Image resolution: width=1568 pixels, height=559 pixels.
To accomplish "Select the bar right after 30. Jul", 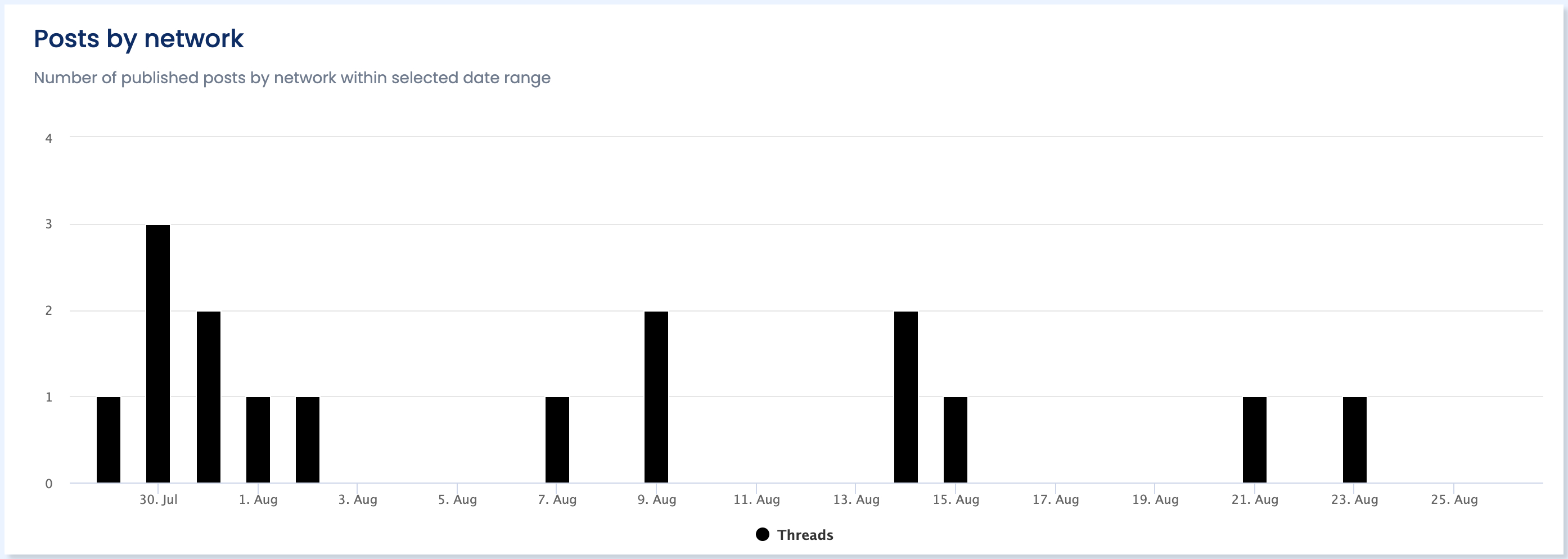I will tap(208, 397).
